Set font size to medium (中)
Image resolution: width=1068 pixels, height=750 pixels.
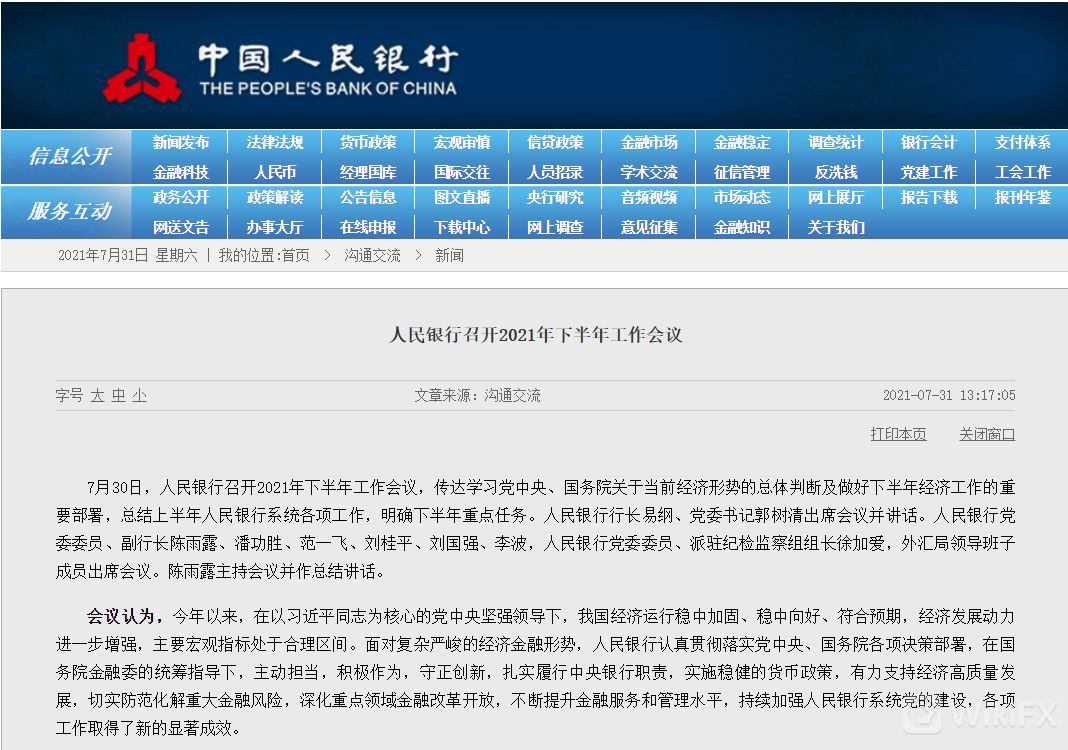pyautogui.click(x=118, y=396)
